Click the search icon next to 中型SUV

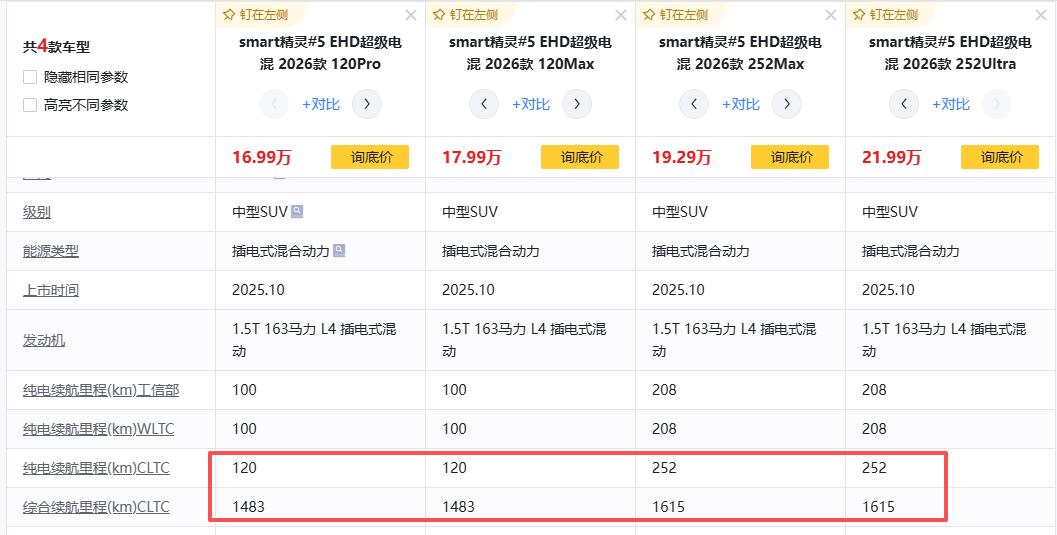click(297, 212)
